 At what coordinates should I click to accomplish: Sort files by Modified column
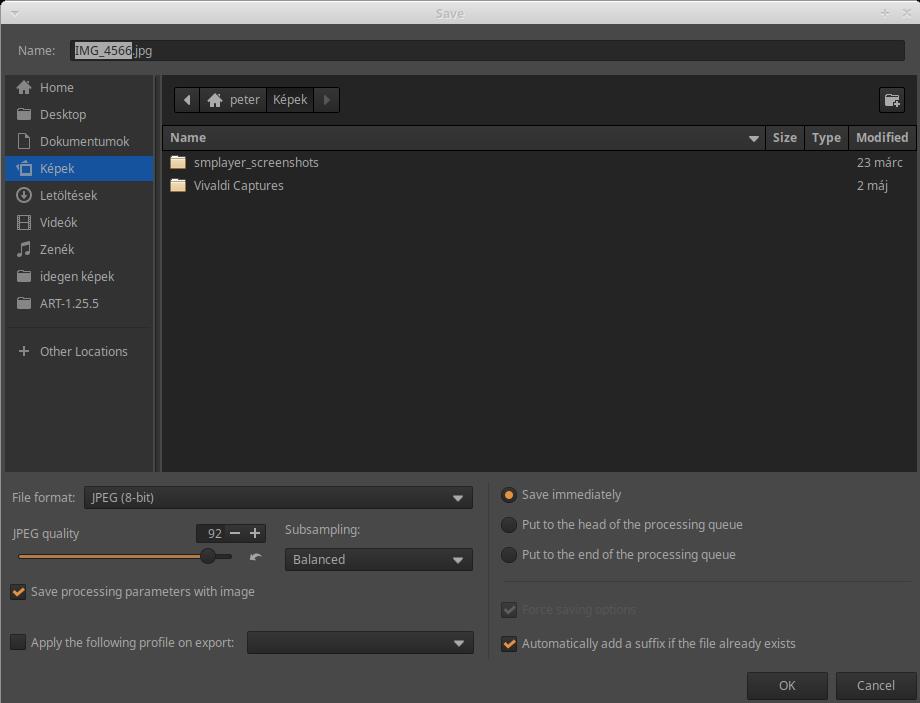[881, 137]
